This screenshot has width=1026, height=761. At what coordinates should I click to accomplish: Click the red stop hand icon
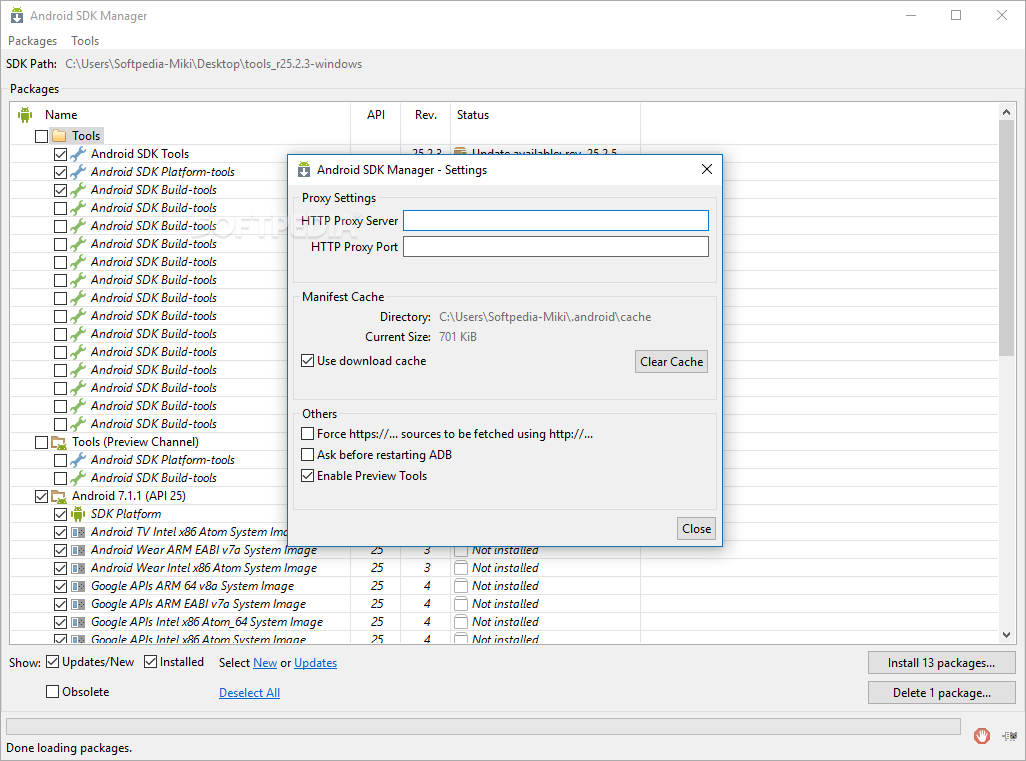point(981,735)
